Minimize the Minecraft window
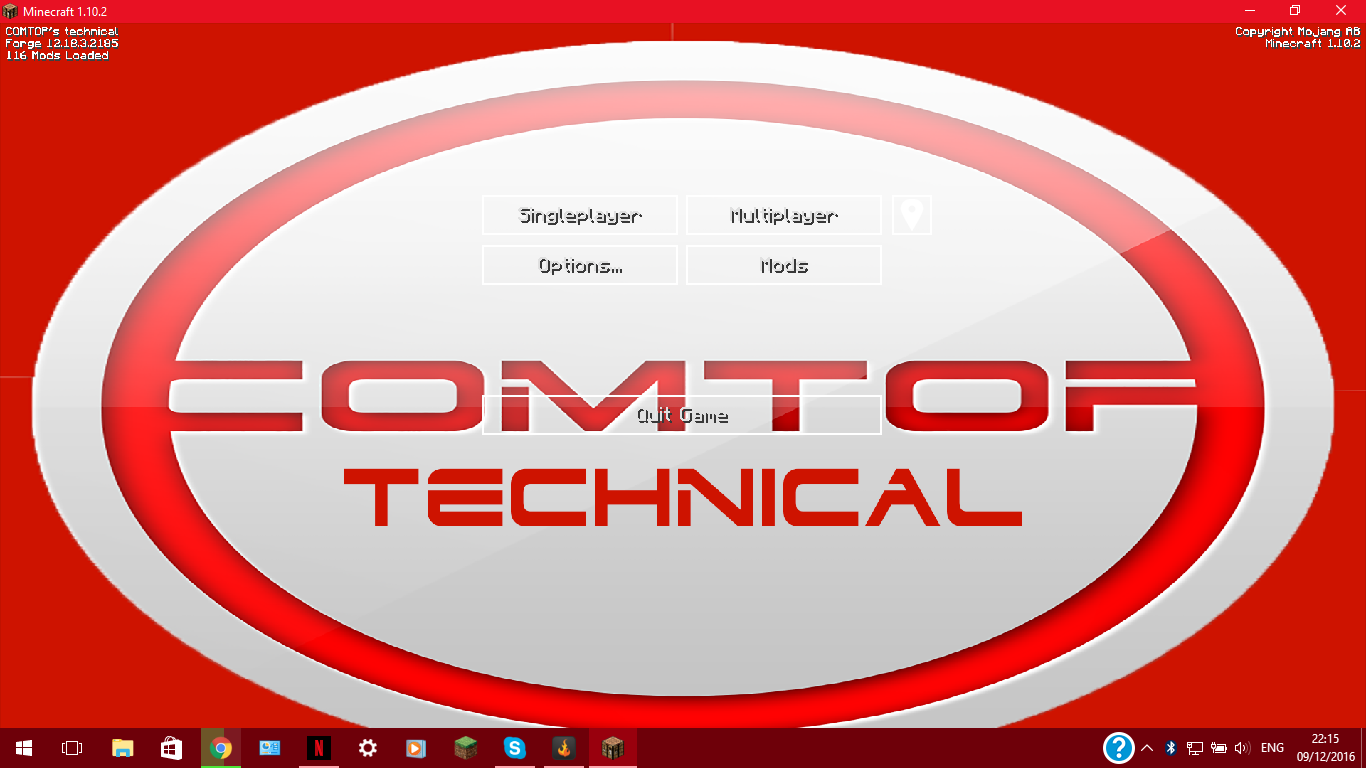1366x768 pixels. pyautogui.click(x=1250, y=11)
